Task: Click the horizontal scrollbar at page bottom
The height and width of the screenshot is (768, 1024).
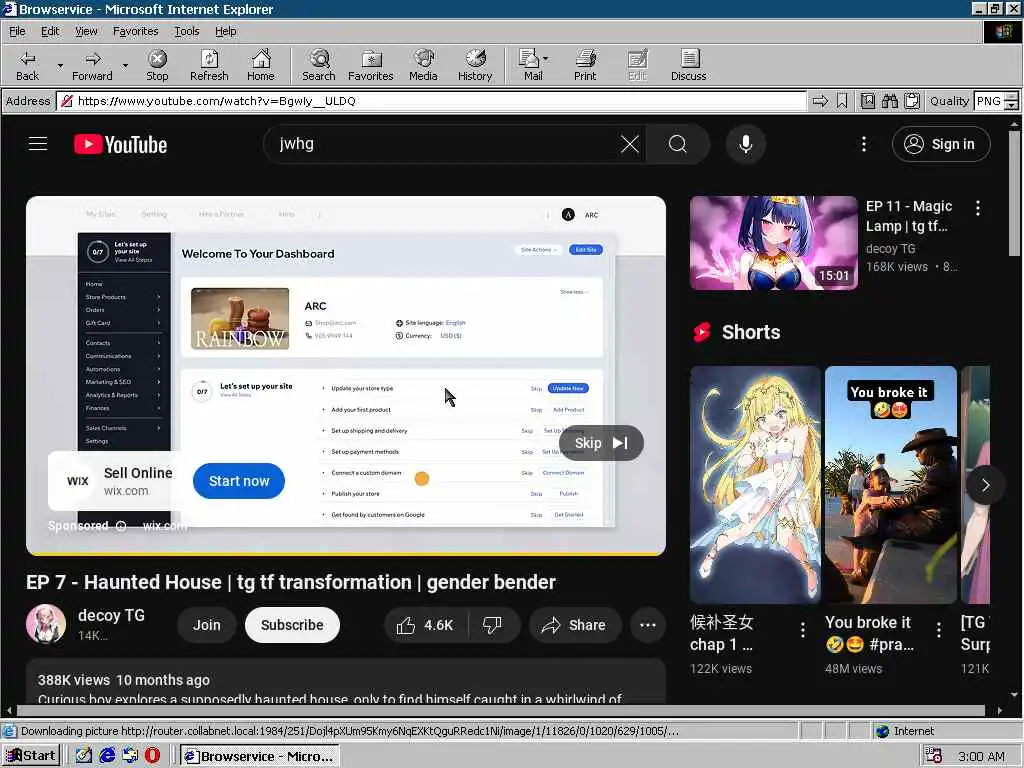Action: click(500, 711)
